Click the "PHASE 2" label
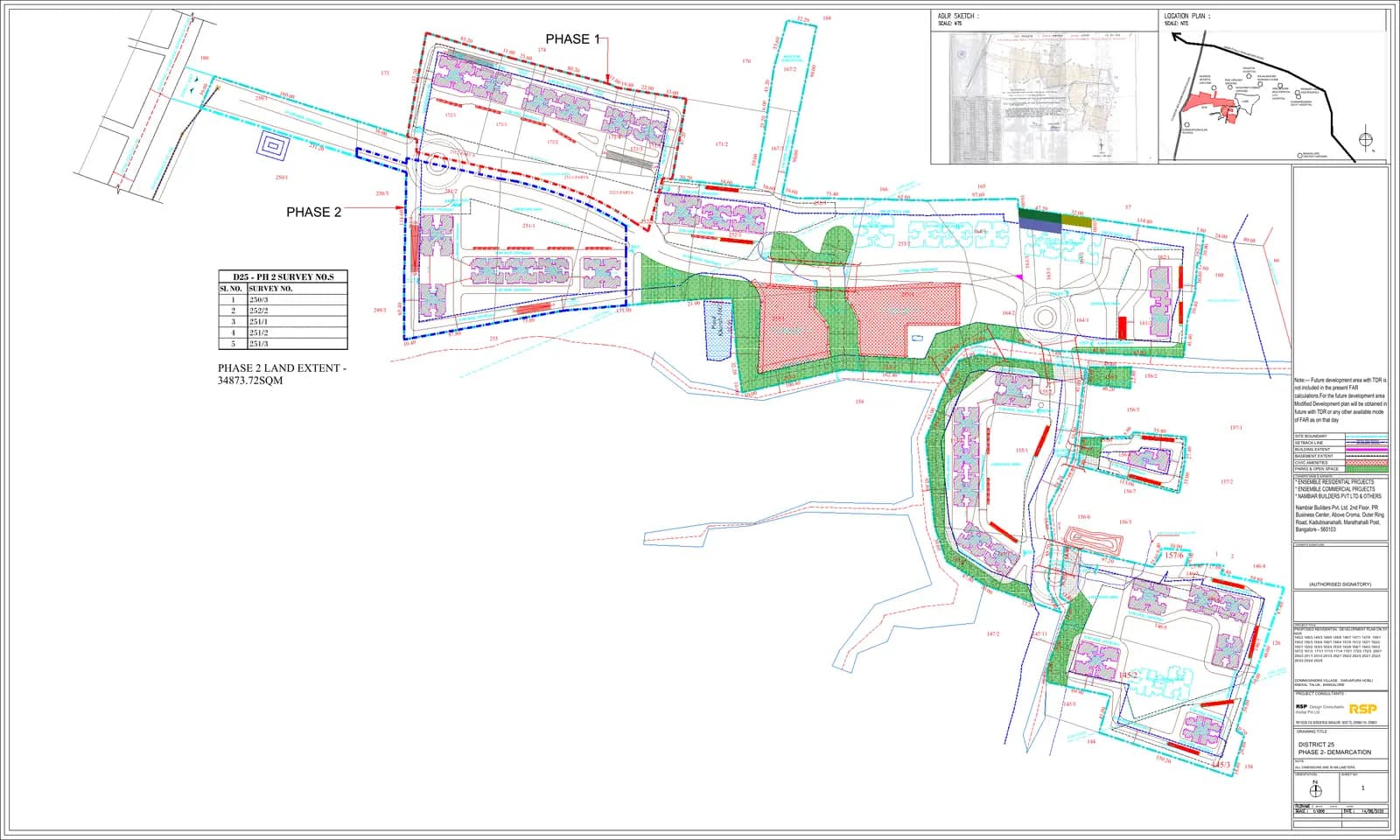 click(314, 212)
